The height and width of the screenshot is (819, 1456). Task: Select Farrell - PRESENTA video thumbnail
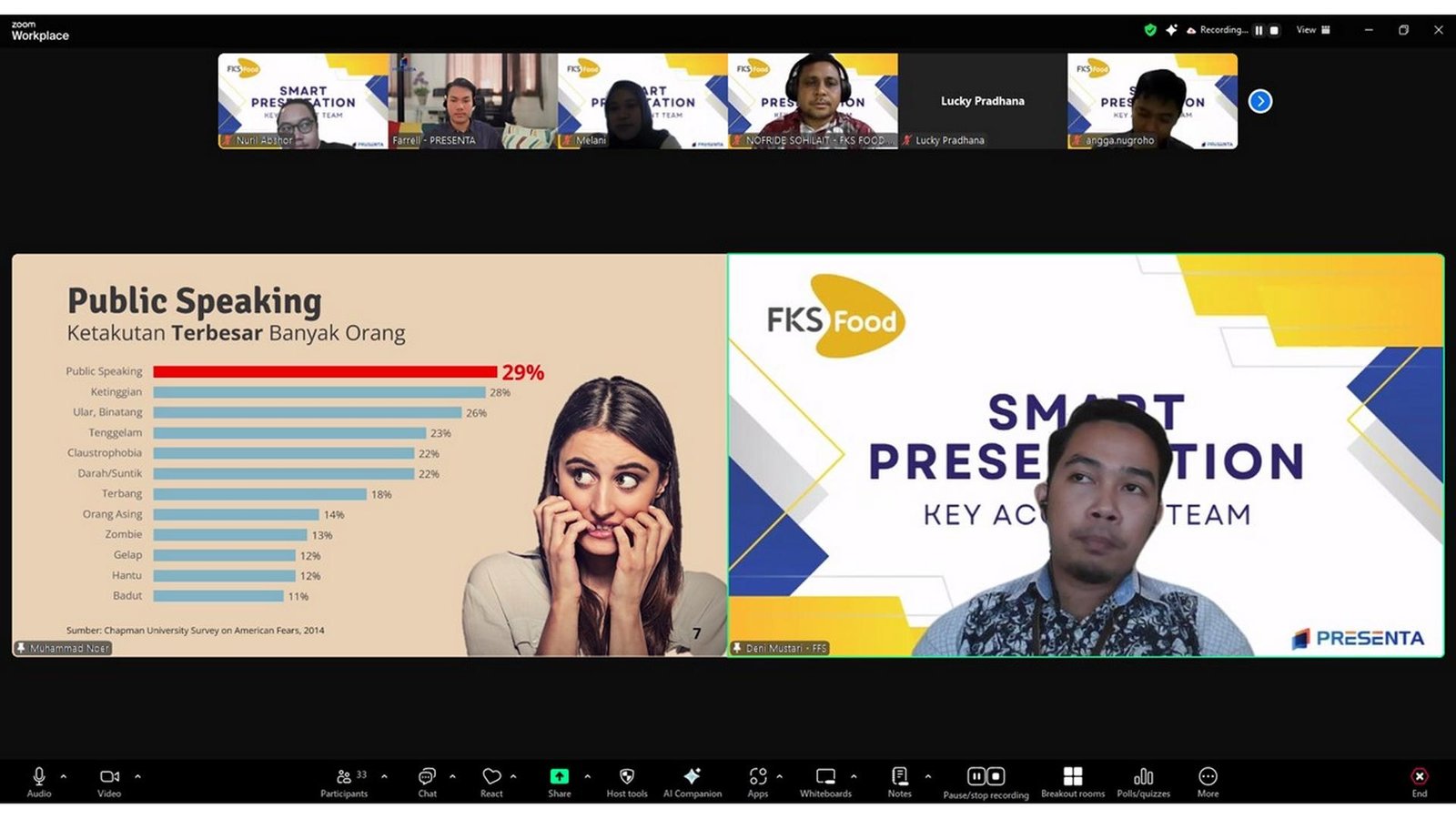tap(472, 101)
